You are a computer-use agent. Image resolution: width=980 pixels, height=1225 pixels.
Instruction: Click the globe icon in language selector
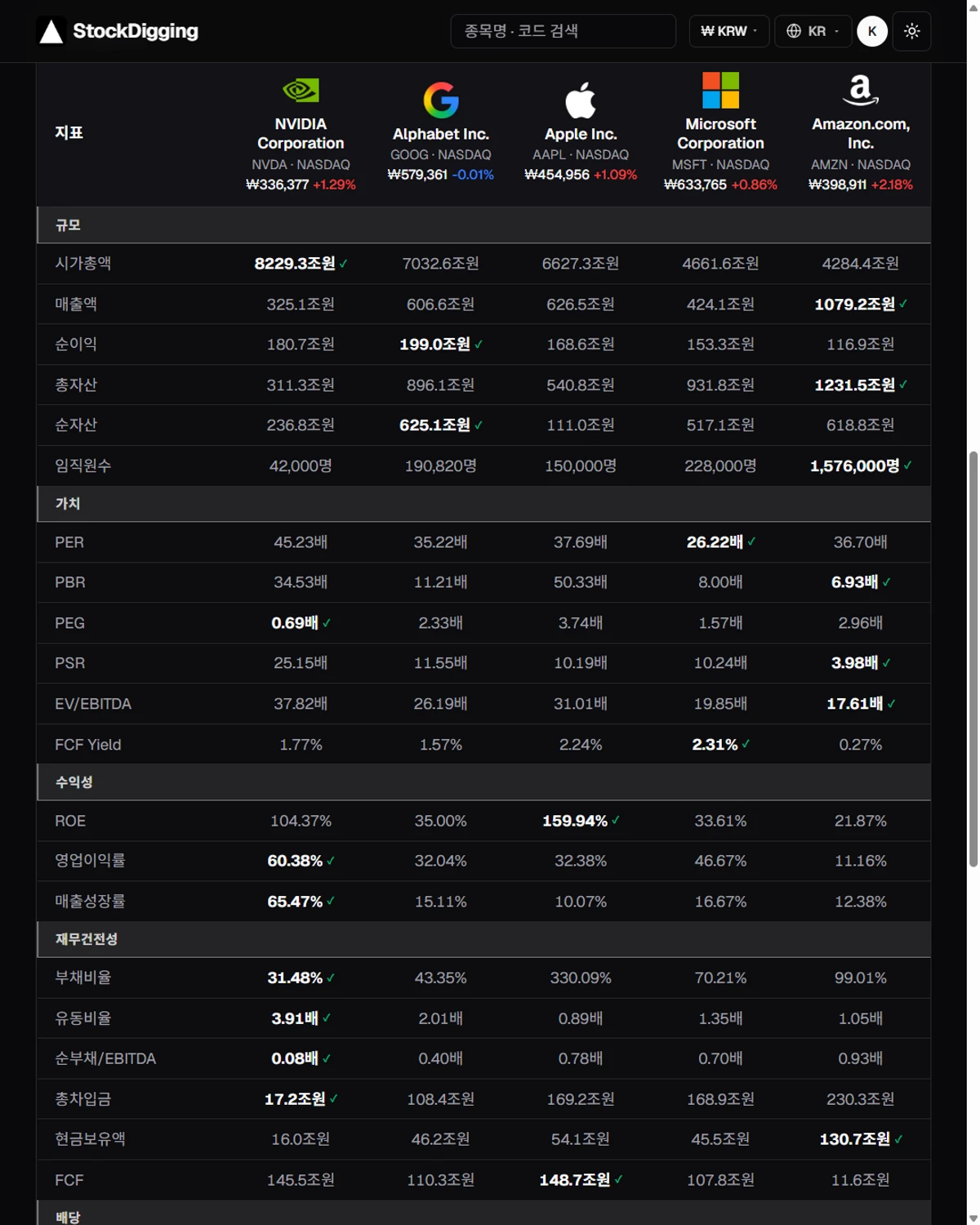(x=793, y=31)
